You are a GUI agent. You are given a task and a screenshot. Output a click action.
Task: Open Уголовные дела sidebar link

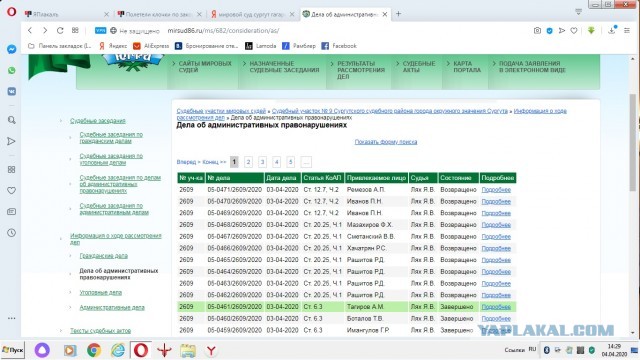point(100,293)
